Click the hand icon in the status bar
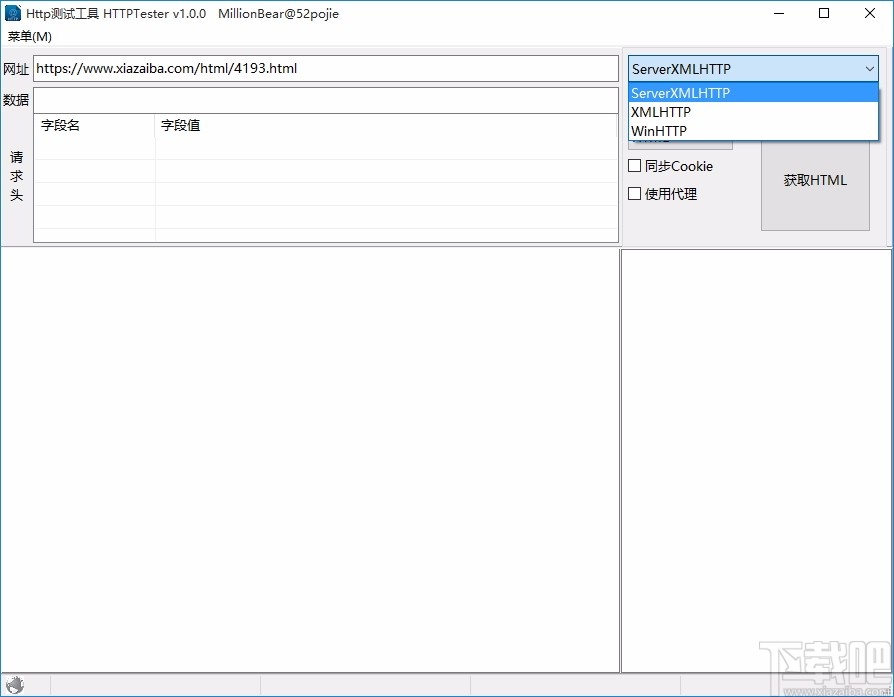 [16, 684]
